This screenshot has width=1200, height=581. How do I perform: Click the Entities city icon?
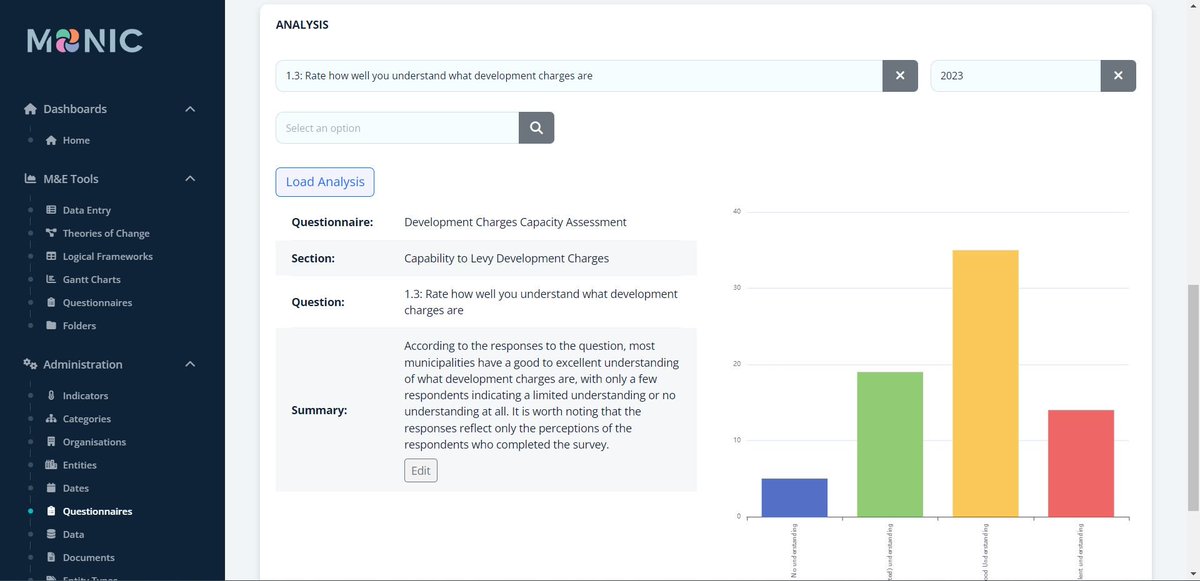pyautogui.click(x=51, y=465)
